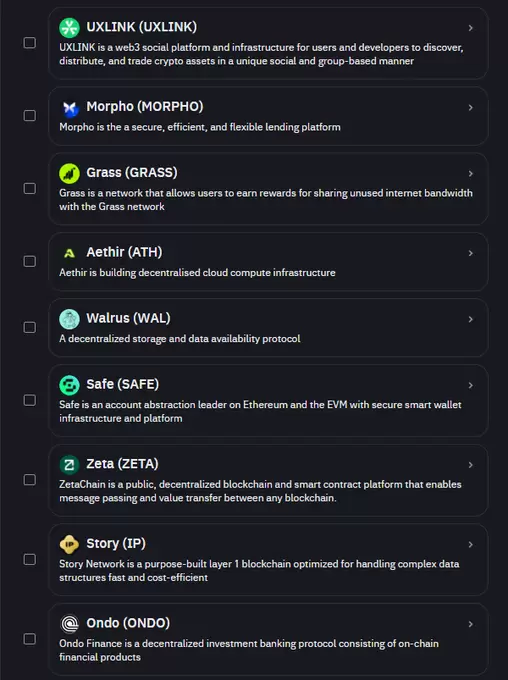This screenshot has width=508, height=680.
Task: Click the Walrus token icon
Action: [69, 319]
